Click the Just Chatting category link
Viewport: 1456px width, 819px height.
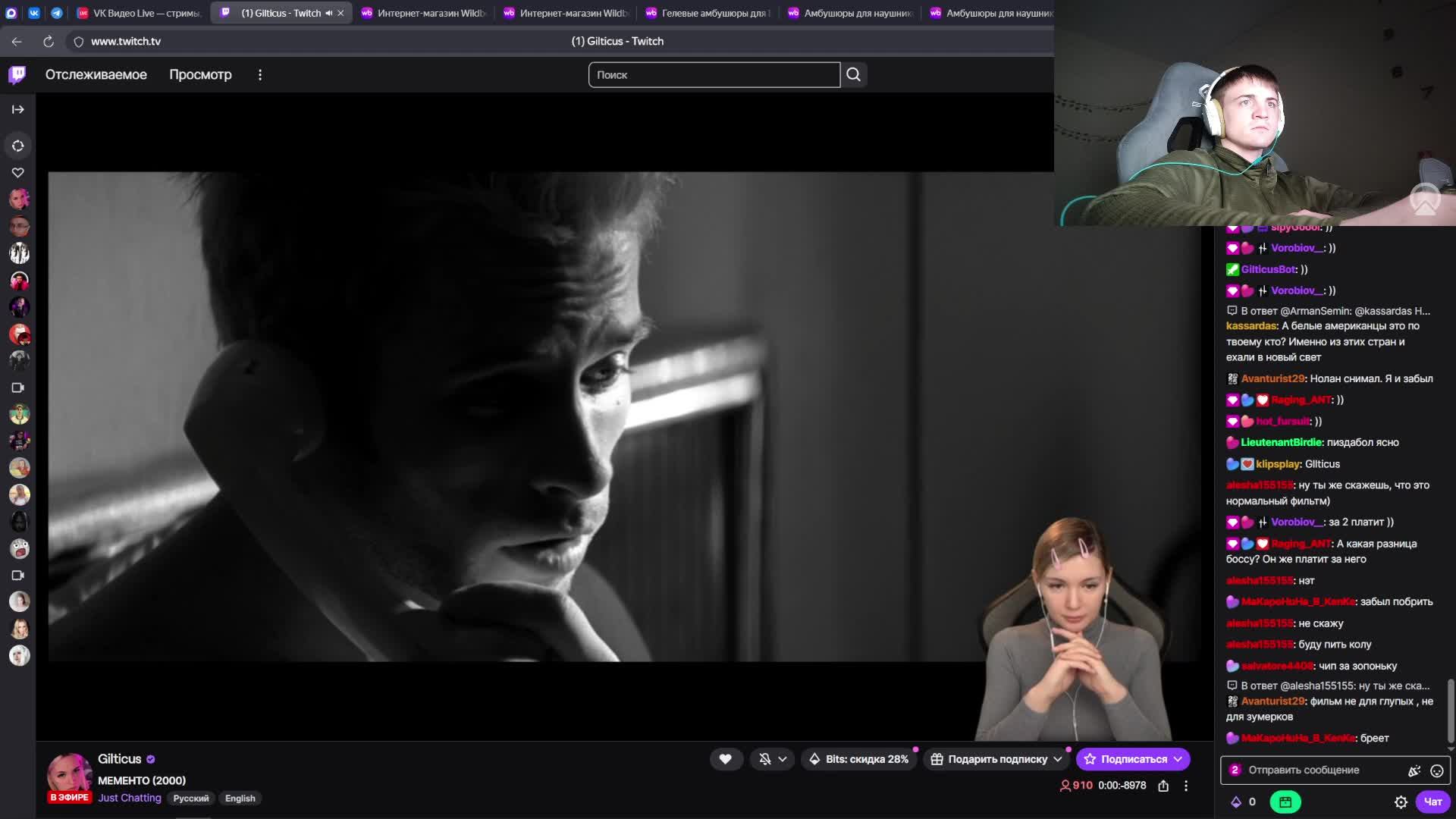(130, 798)
